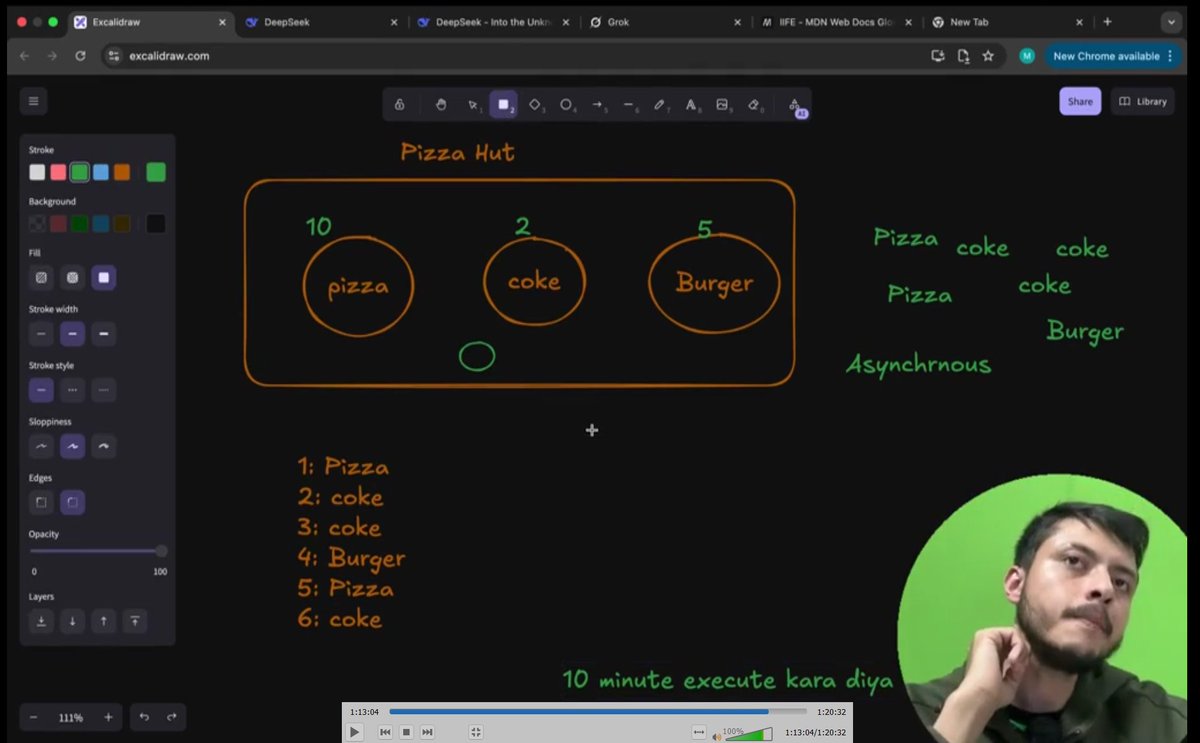Reload the Excalidraw page

[x=80, y=56]
